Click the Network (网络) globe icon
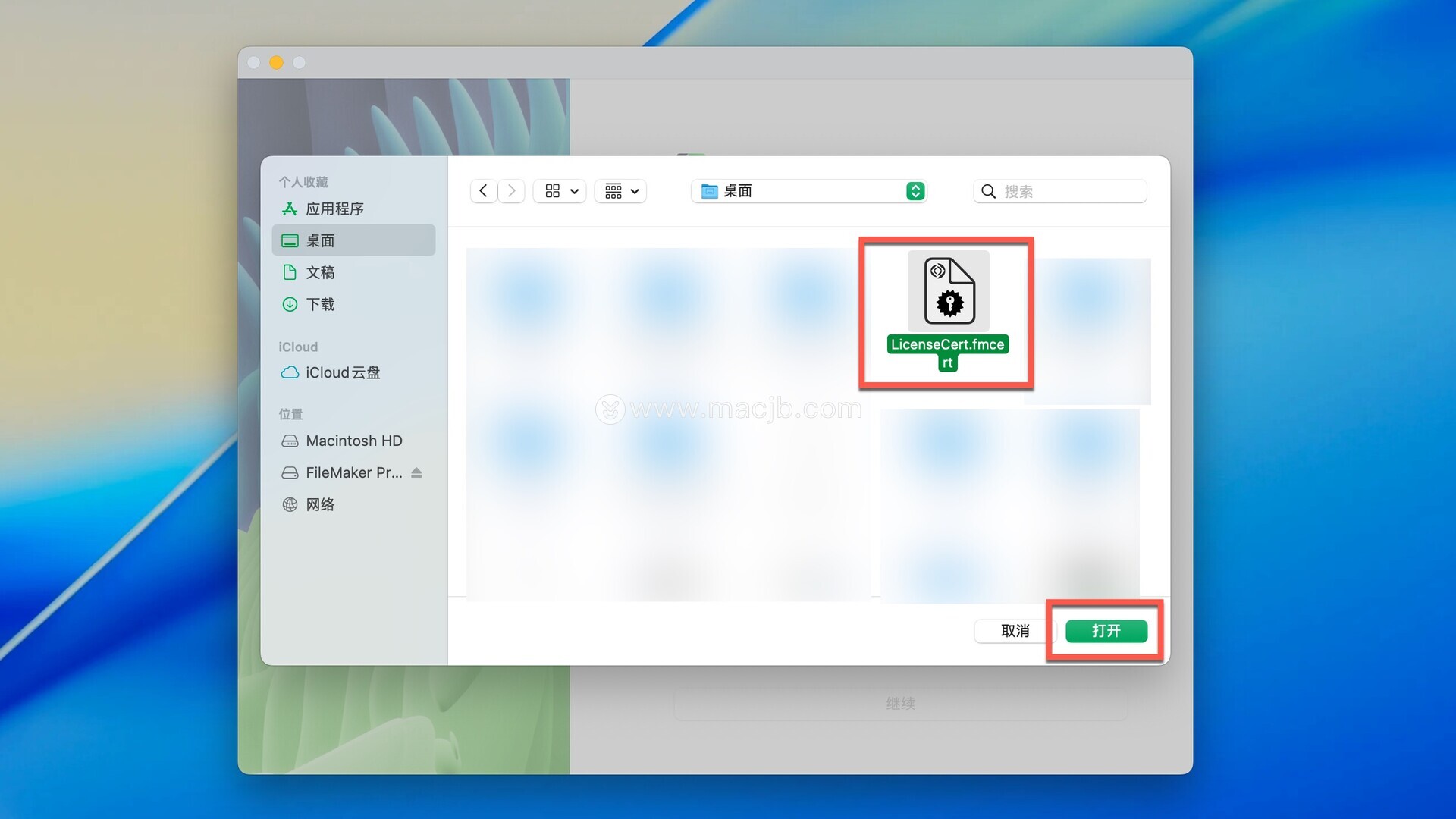 290,504
